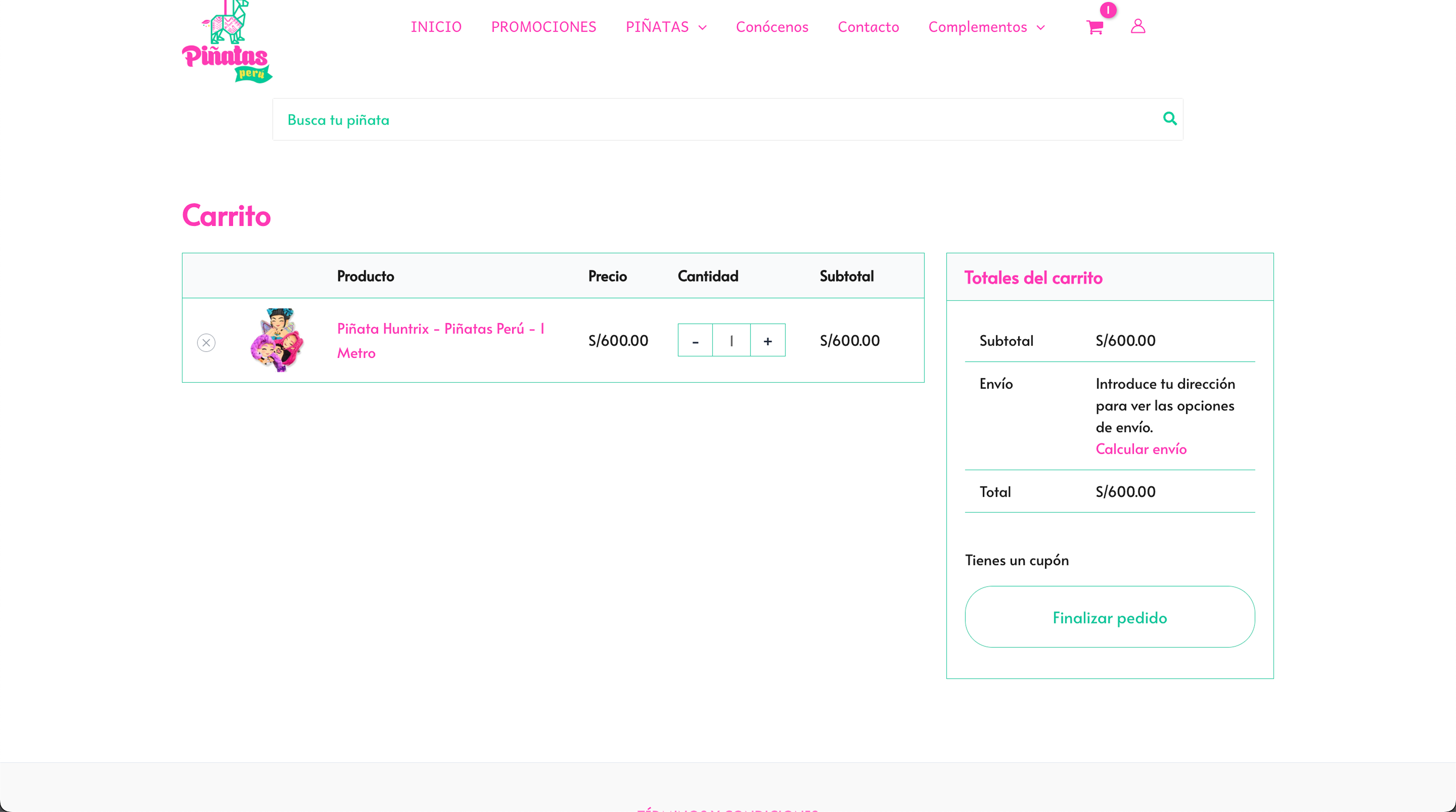Click the 'Totales del carrito' heading
This screenshot has height=812, width=1456.
pos(1033,278)
